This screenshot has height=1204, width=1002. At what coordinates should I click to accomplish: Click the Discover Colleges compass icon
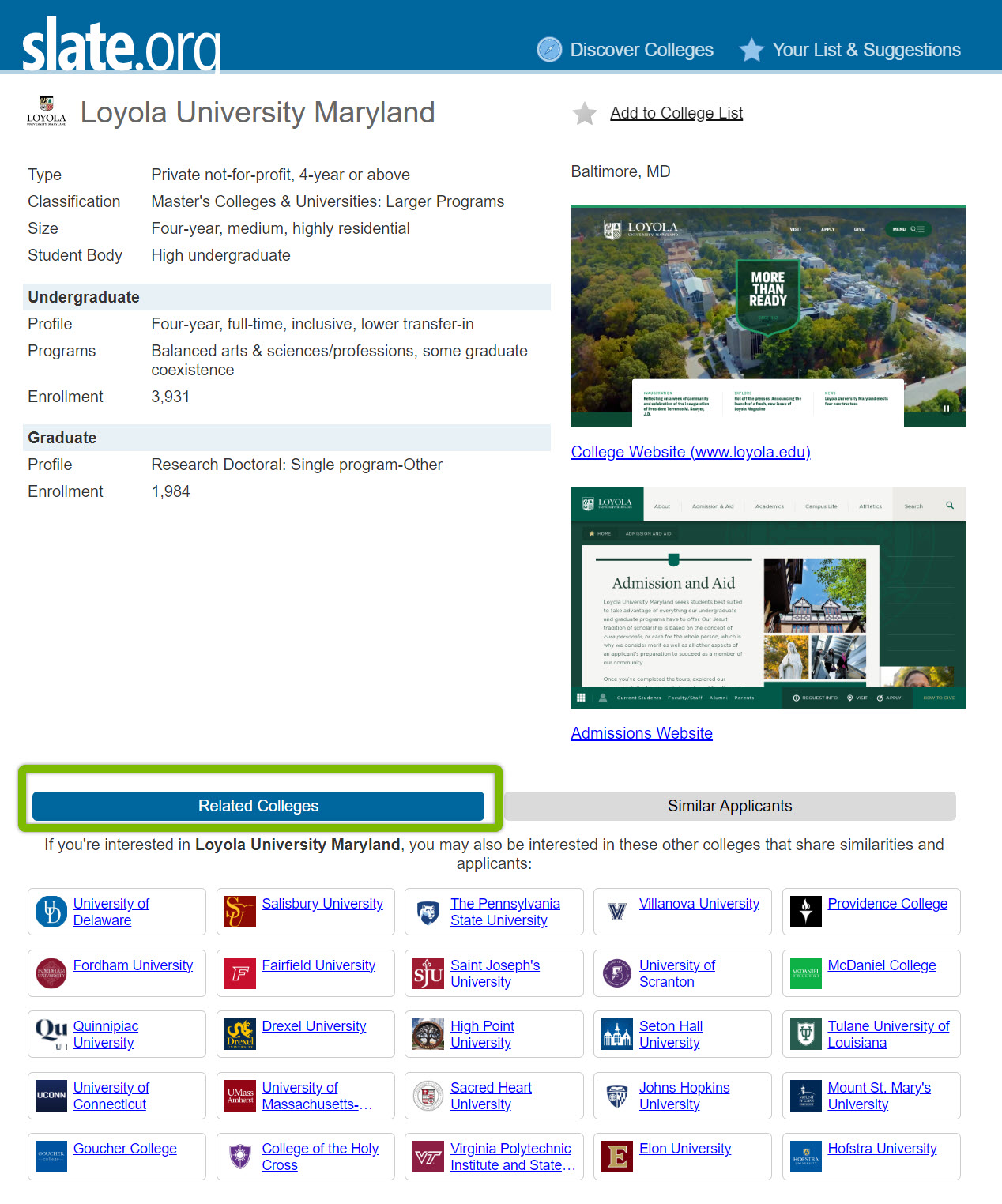click(549, 50)
